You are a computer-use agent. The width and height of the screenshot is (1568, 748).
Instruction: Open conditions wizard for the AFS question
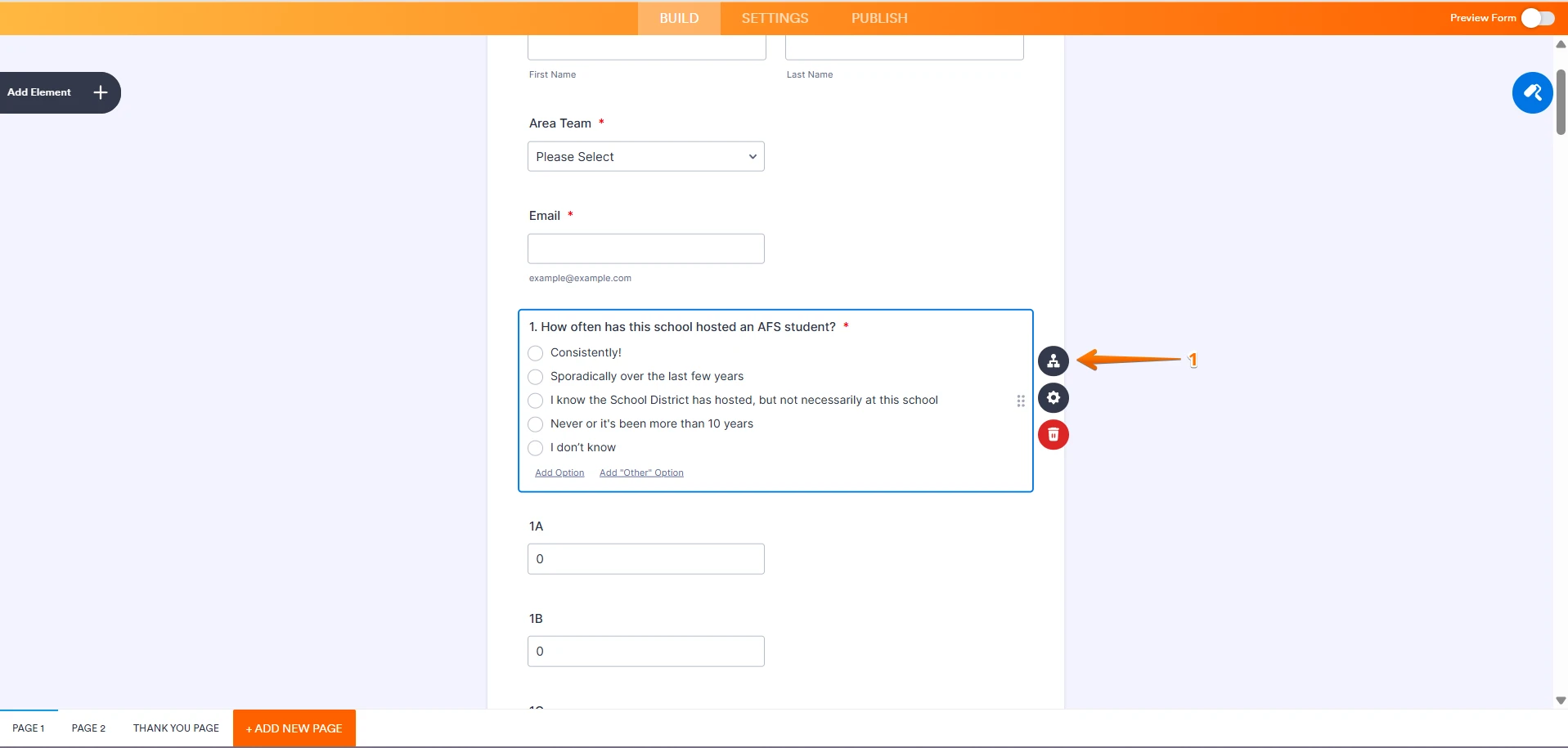(1053, 361)
